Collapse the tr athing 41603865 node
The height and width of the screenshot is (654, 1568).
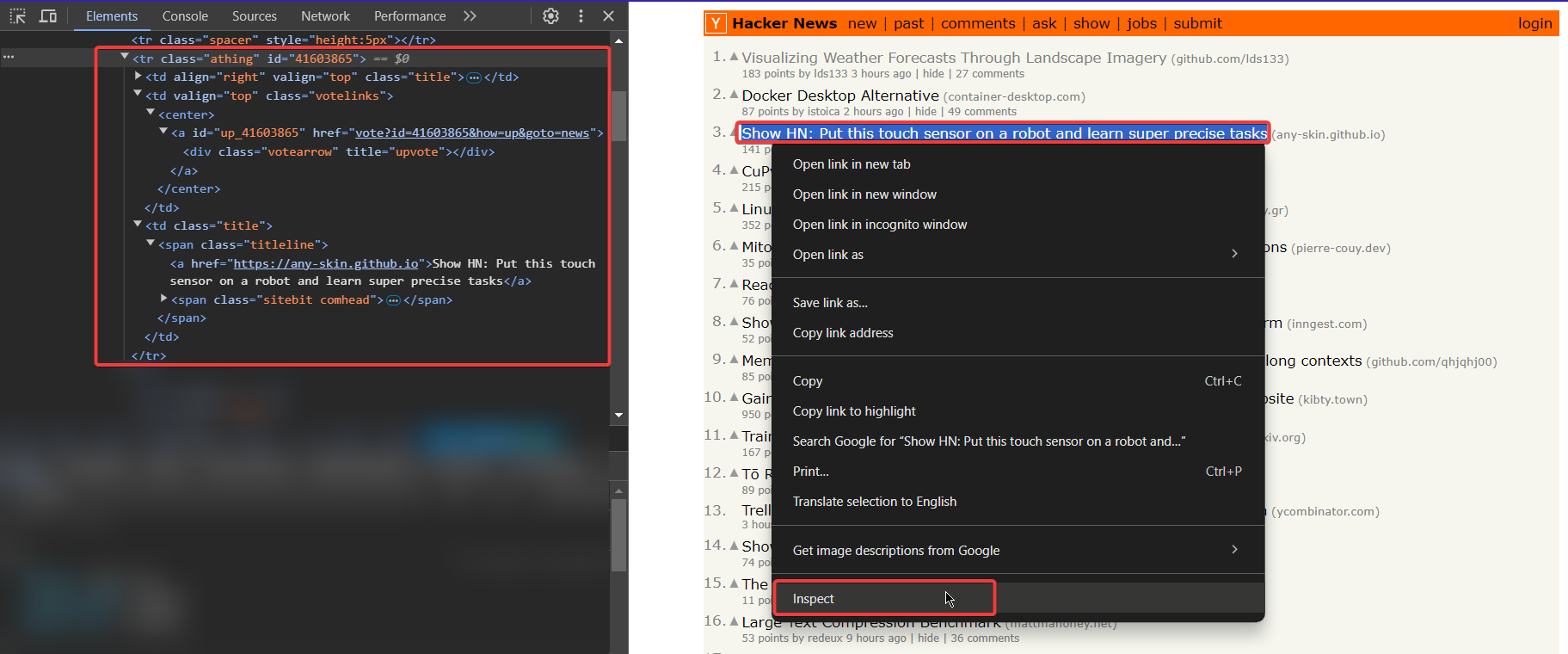tap(125, 56)
